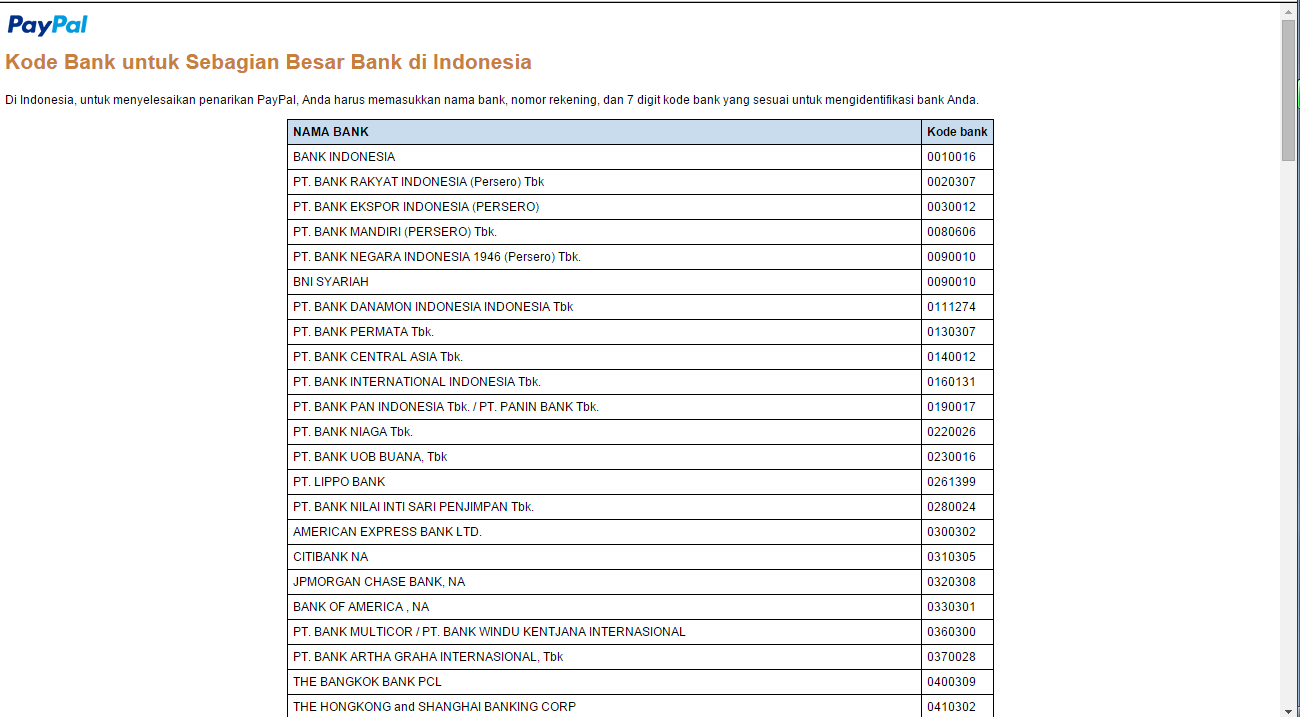The width and height of the screenshot is (1300, 717).
Task: Click PT. BANK DANAMON INDONESIA INDONESIA Tbk
Action: click(433, 307)
